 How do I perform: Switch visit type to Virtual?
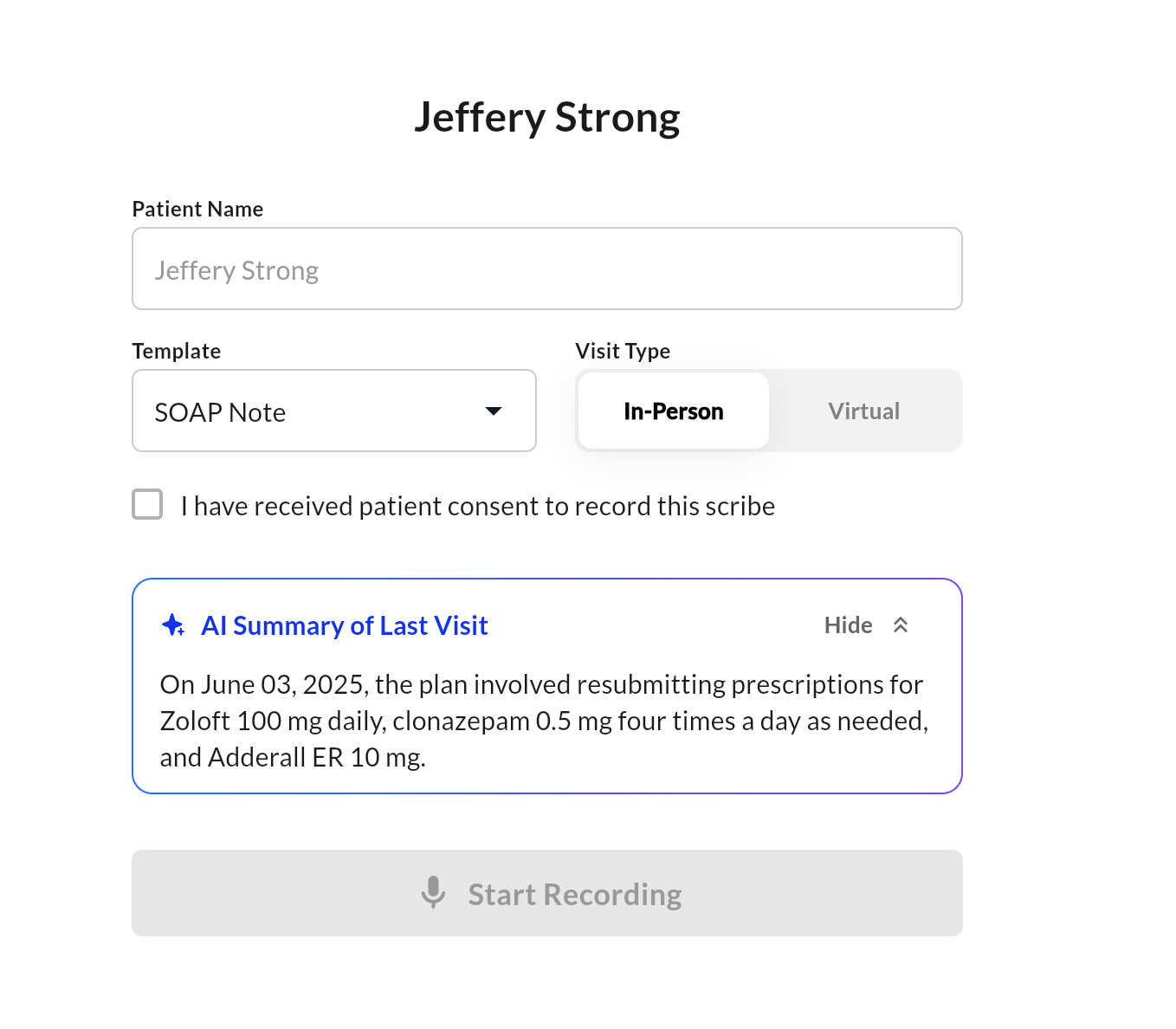[863, 411]
